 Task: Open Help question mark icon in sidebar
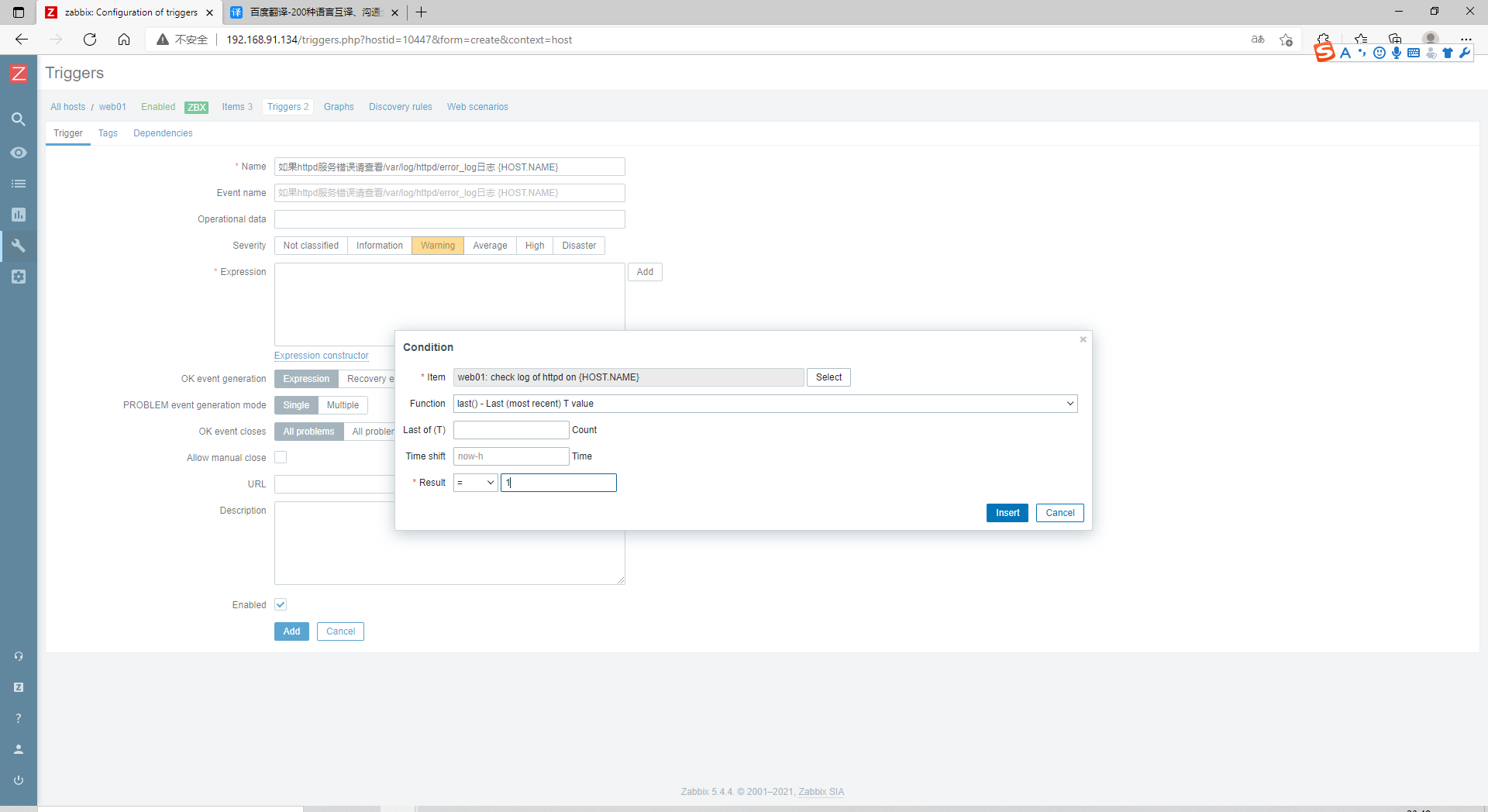19,718
